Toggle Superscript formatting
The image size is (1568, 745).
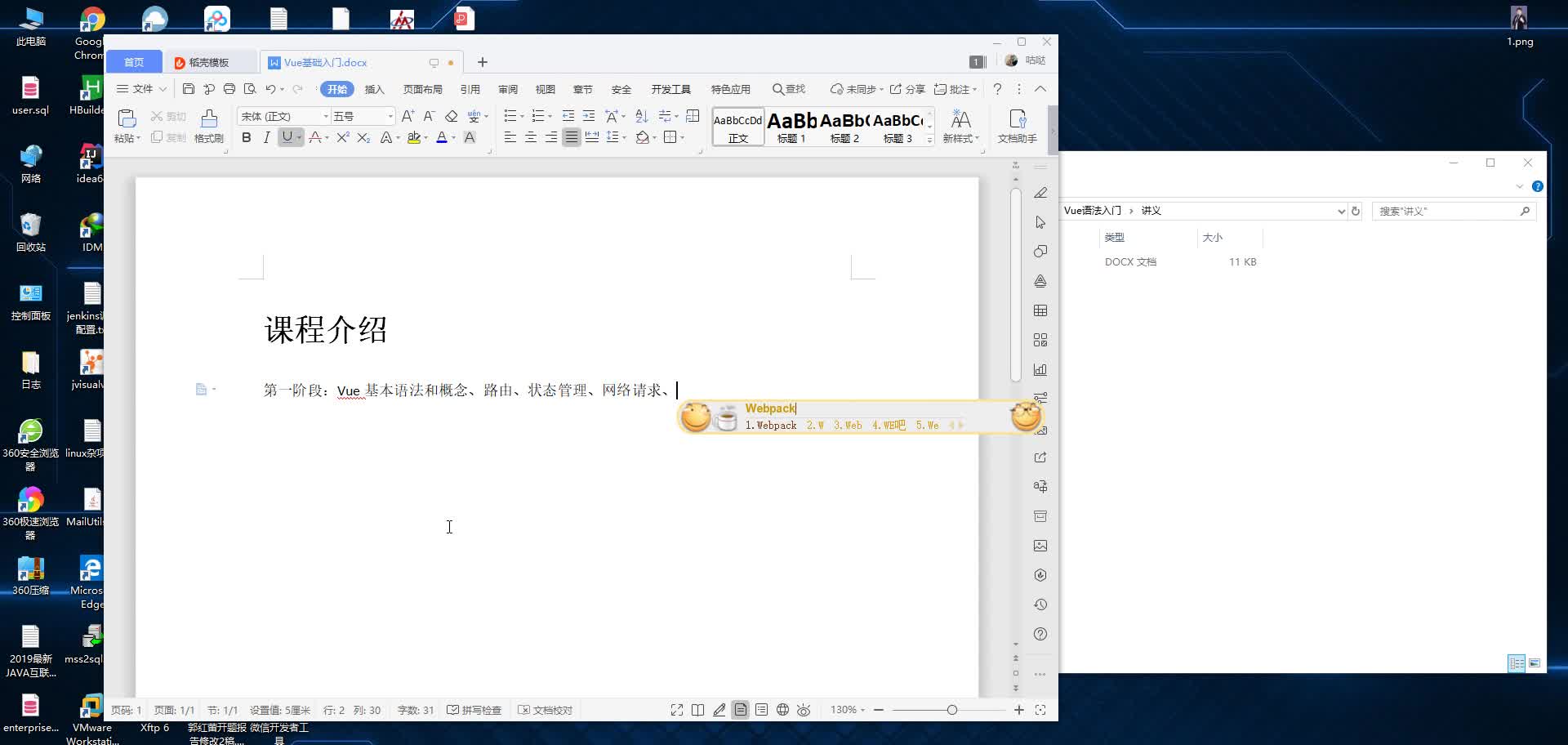[x=343, y=137]
